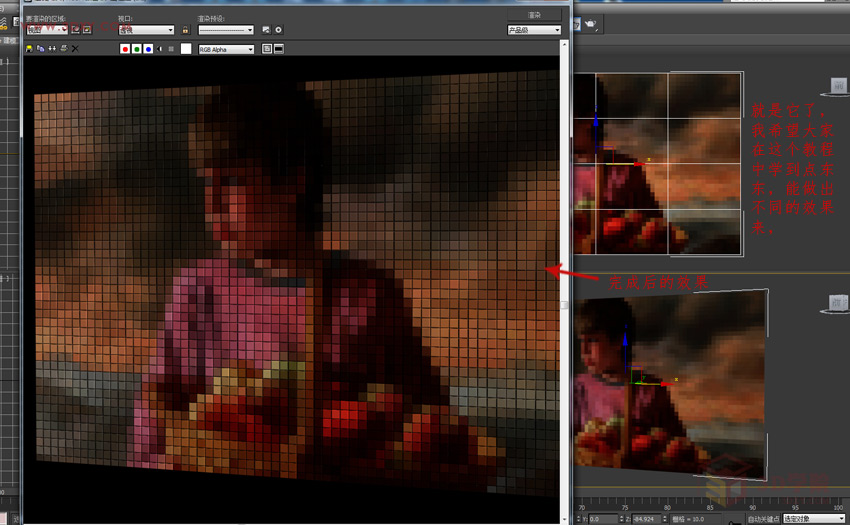Viewport: 850px width, 525px height.
Task: Click the white color swatch
Action: pyautogui.click(x=186, y=49)
